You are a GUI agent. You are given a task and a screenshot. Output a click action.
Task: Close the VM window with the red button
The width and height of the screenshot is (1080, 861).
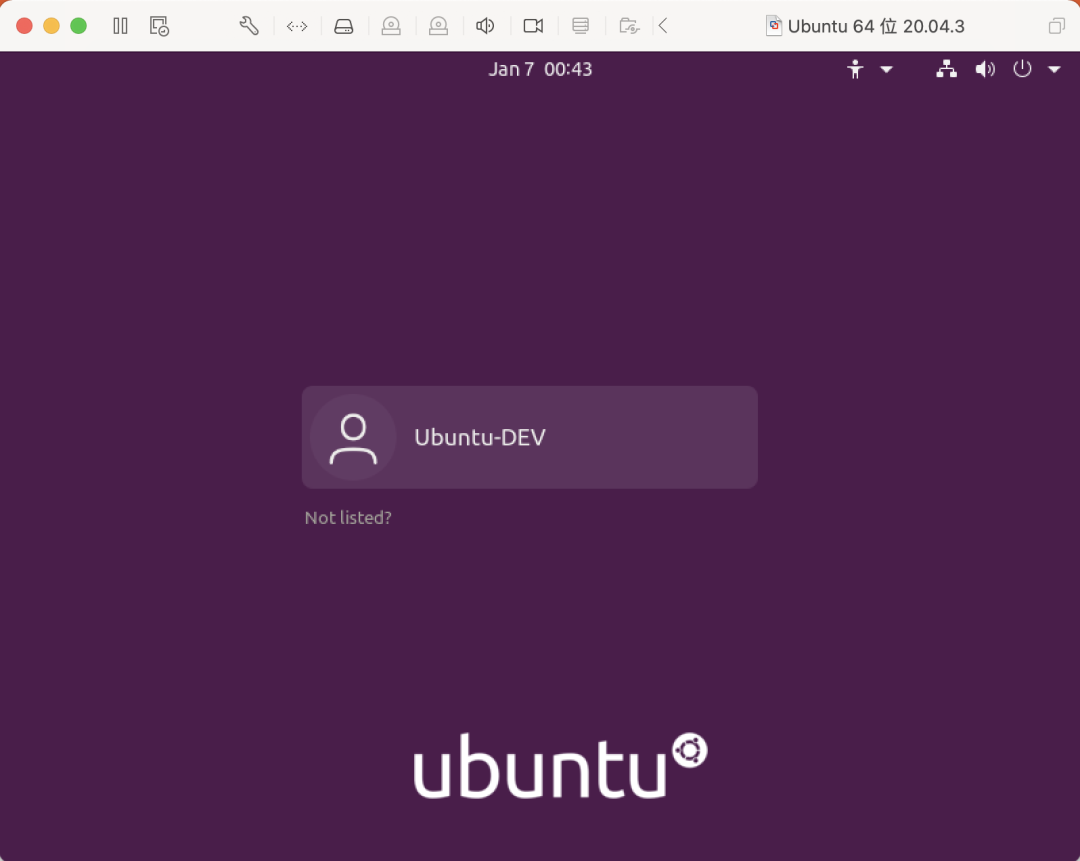coord(24,26)
